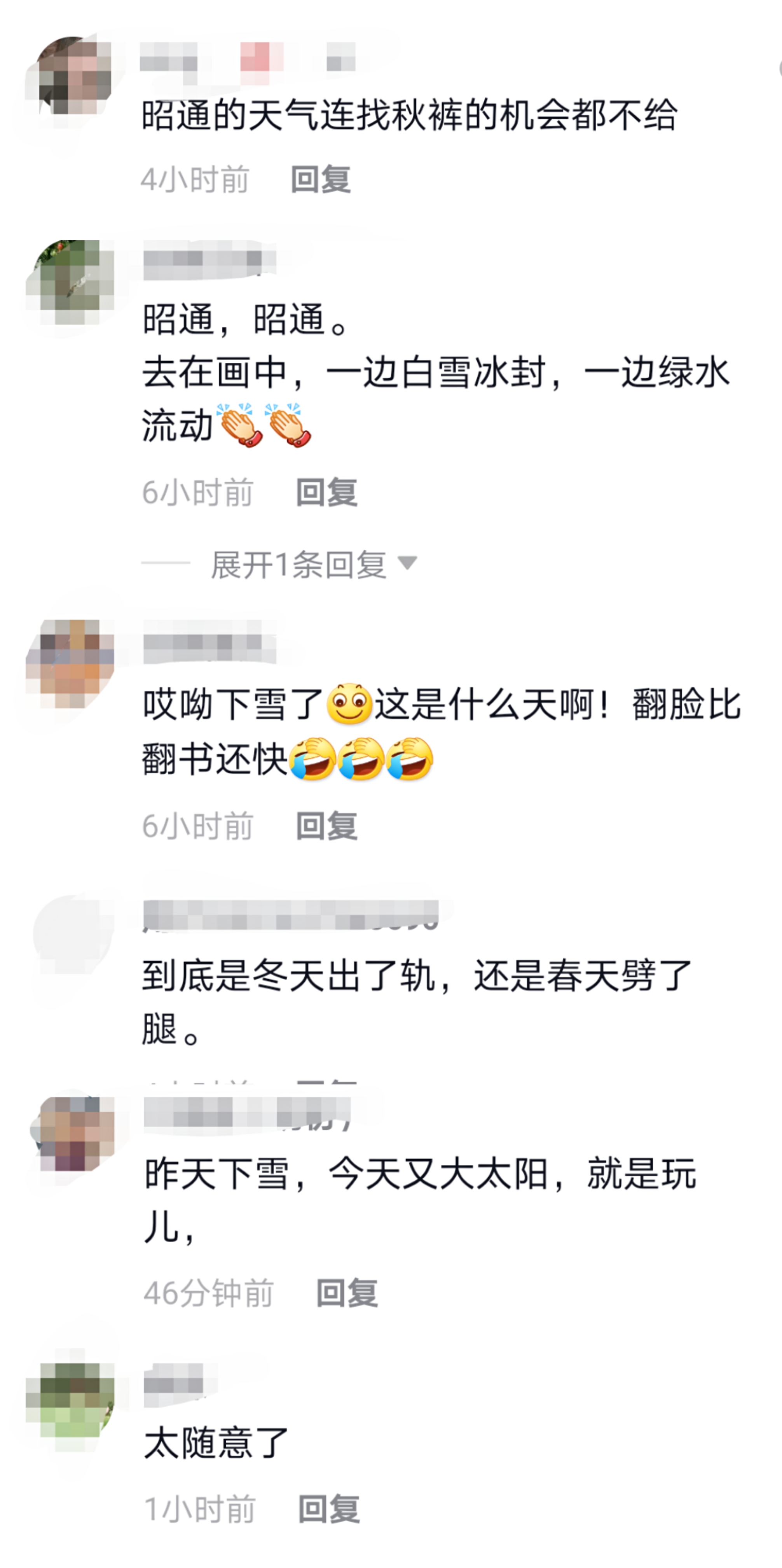This screenshot has width=782, height=1568.
Task: Tap the smiling face emoji after 下雪了
Action: click(x=349, y=704)
